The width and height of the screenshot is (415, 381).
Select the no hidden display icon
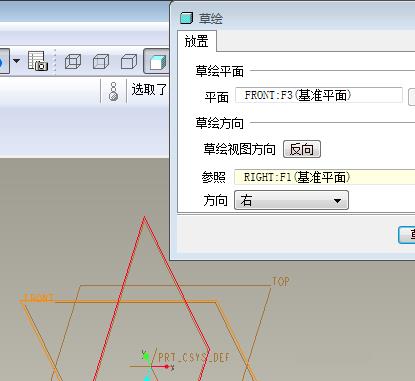click(x=129, y=62)
